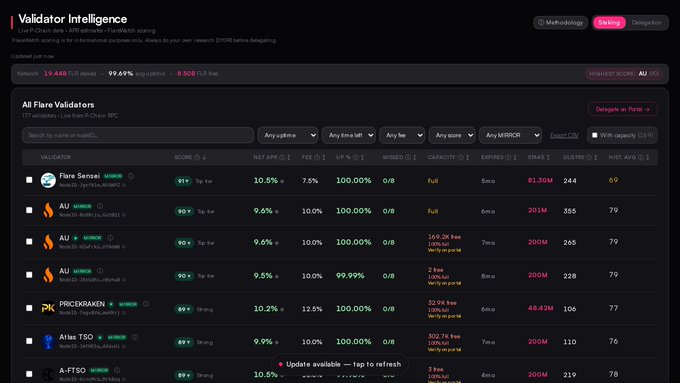Enable With capacity filter checkbox
This screenshot has height=383, width=680.
[595, 135]
